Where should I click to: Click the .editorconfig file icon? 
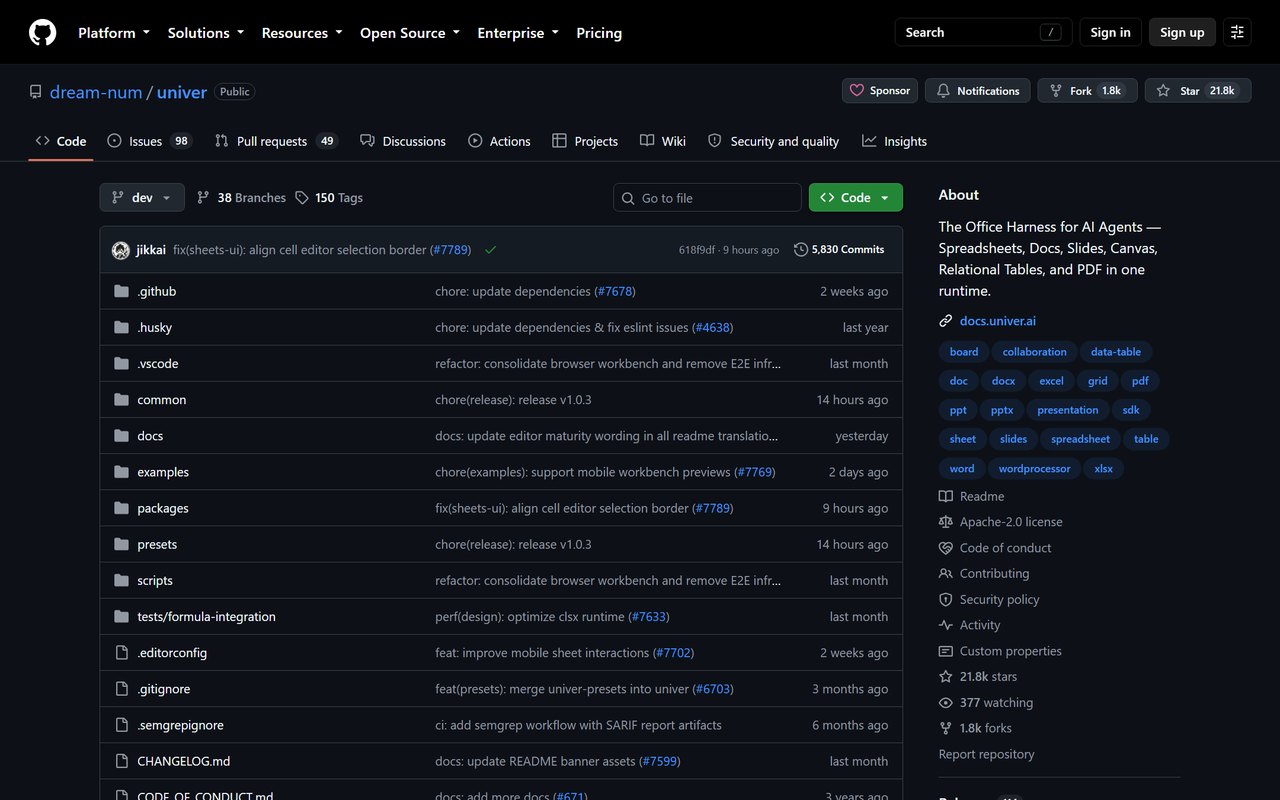(122, 653)
